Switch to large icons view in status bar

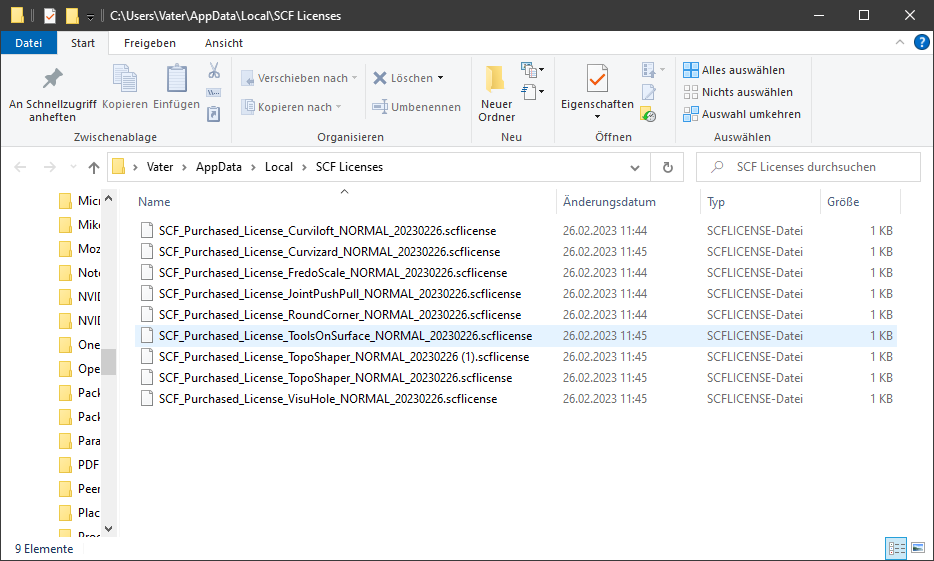[x=917, y=549]
